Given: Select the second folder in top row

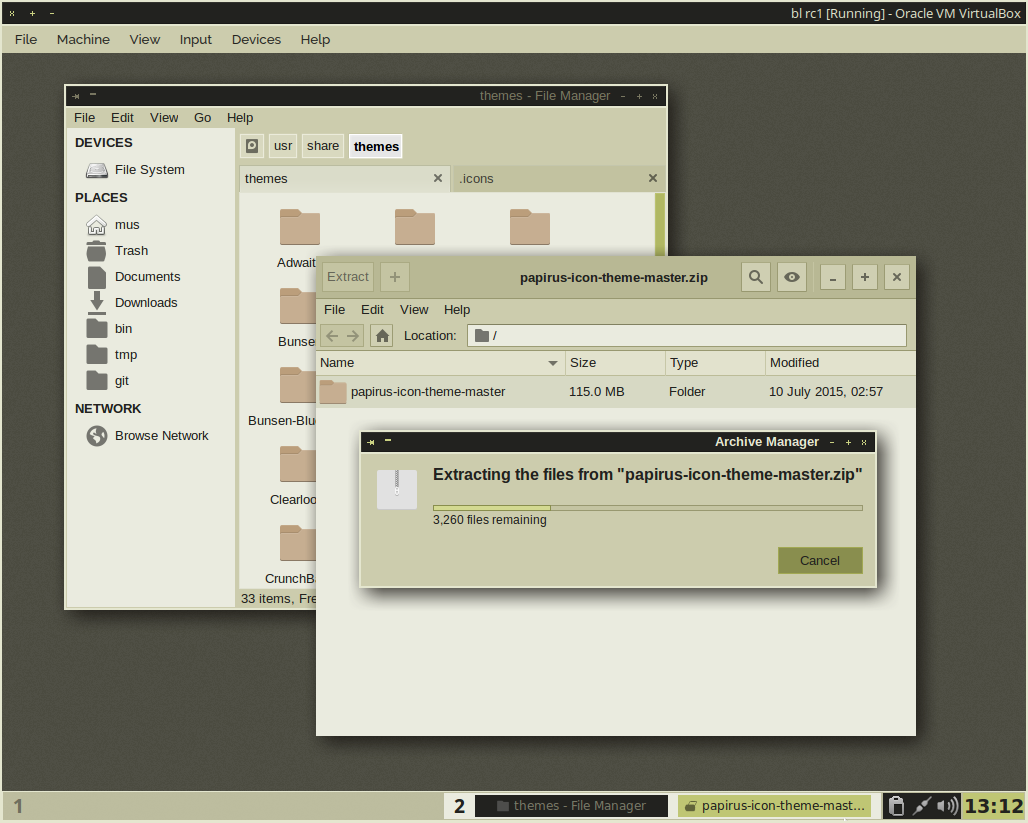Looking at the screenshot, I should [415, 227].
